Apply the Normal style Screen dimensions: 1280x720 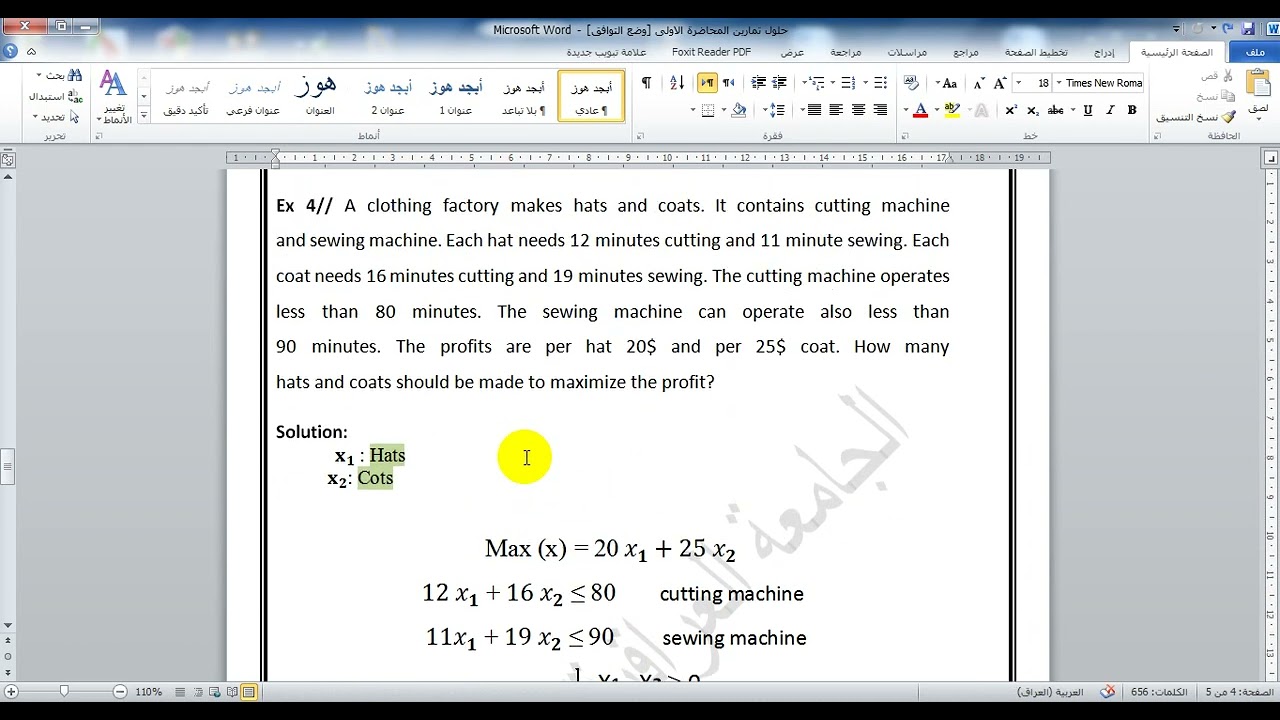pyautogui.click(x=591, y=96)
